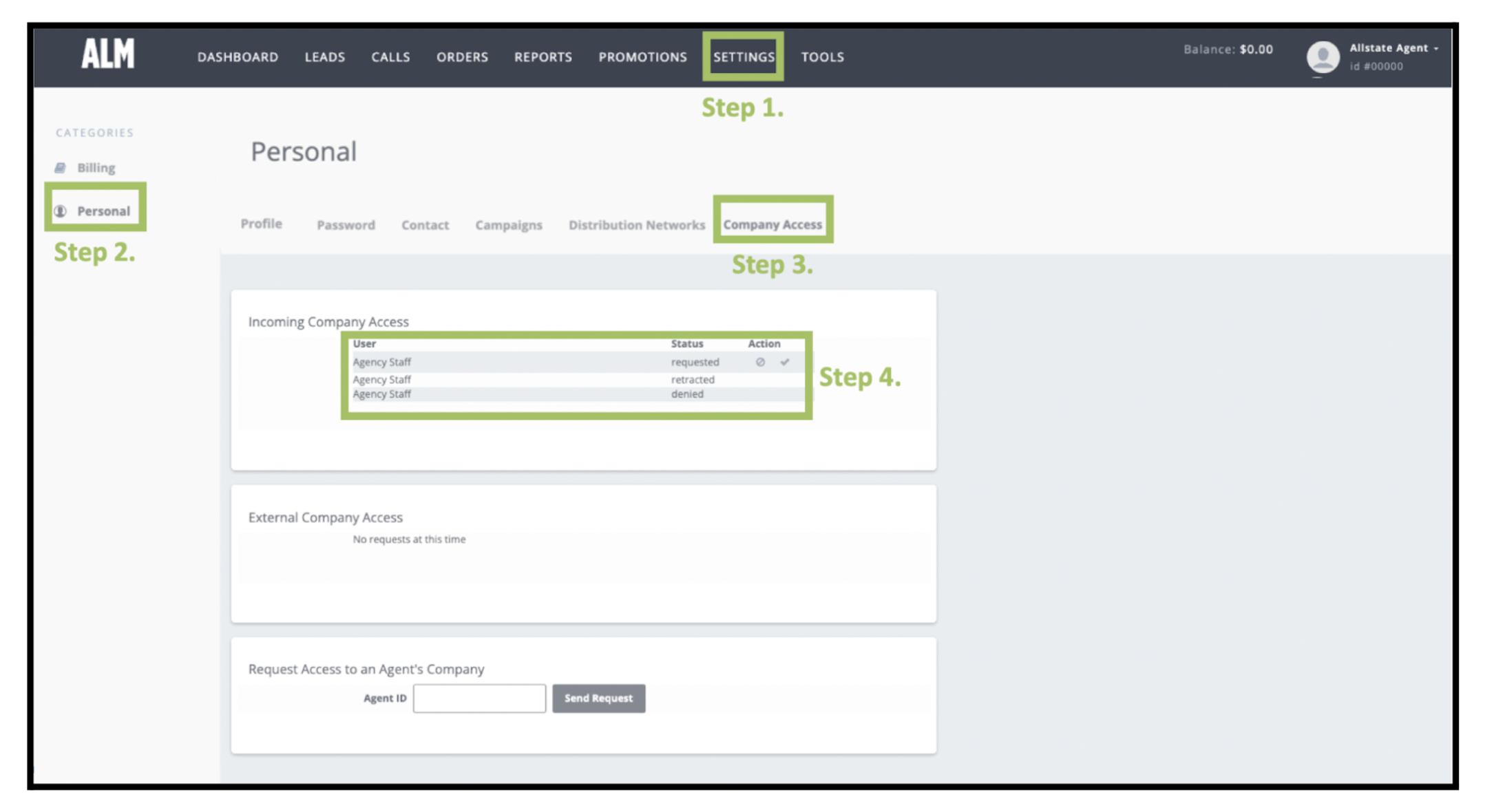The width and height of the screenshot is (1494, 812).
Task: Select the Company Access tab
Action: [x=772, y=224]
